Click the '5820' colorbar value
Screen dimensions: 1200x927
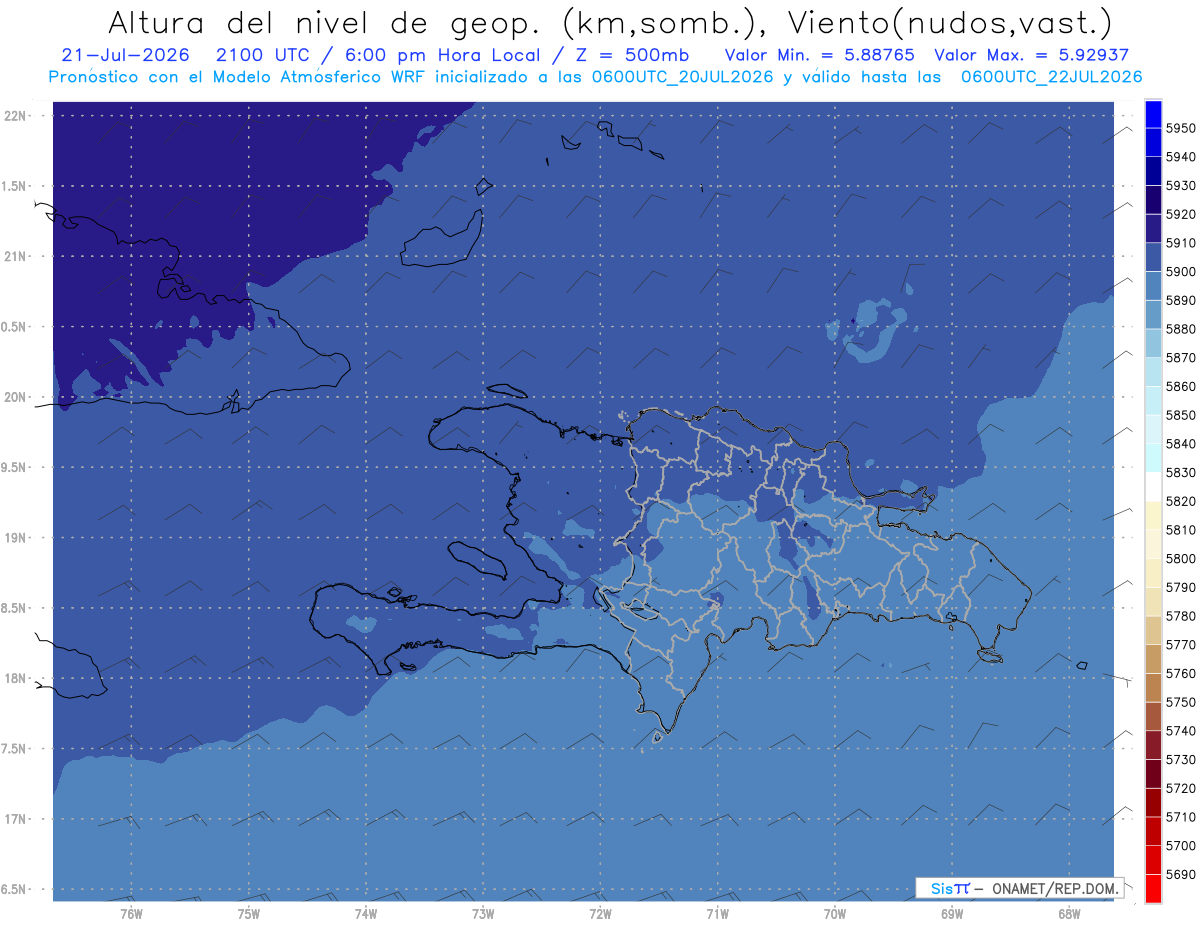[1180, 501]
